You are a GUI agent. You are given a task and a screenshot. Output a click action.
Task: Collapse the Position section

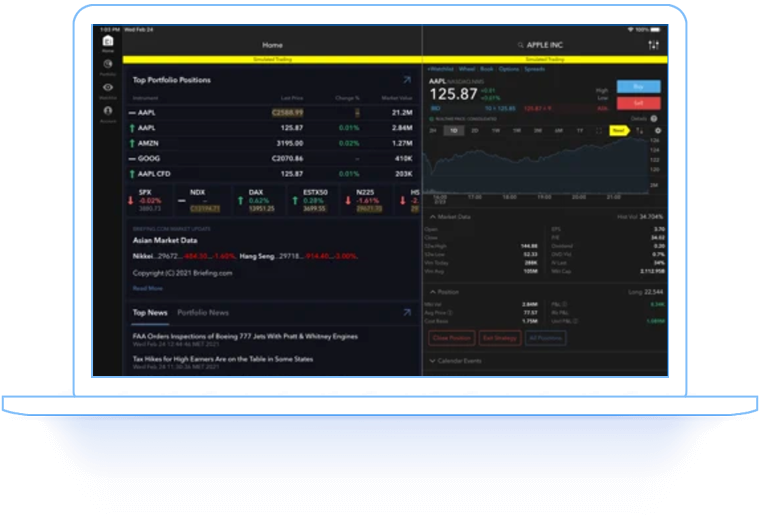(x=444, y=292)
